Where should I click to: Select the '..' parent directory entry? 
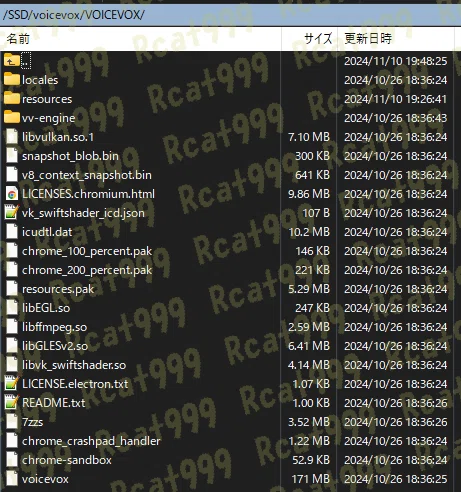pos(26,61)
